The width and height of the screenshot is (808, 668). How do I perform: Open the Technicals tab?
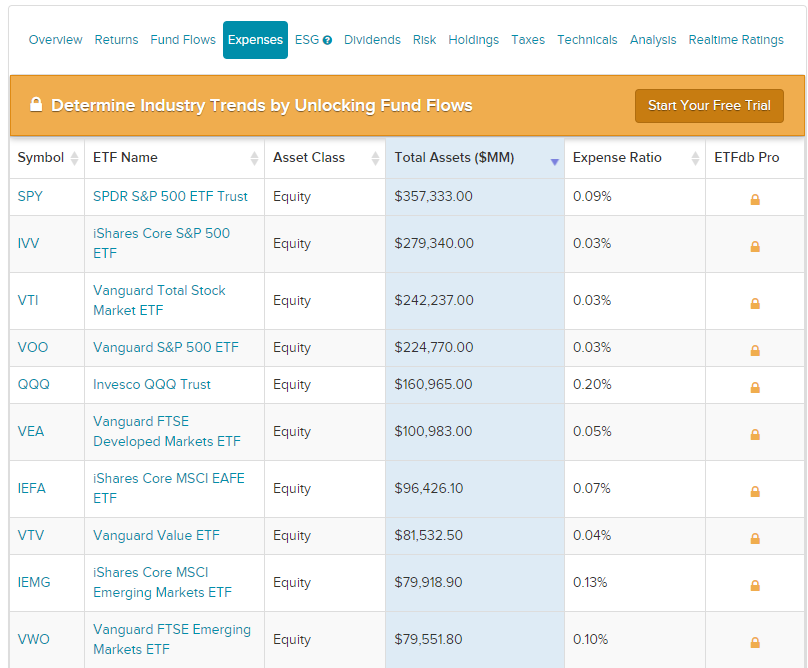click(587, 40)
